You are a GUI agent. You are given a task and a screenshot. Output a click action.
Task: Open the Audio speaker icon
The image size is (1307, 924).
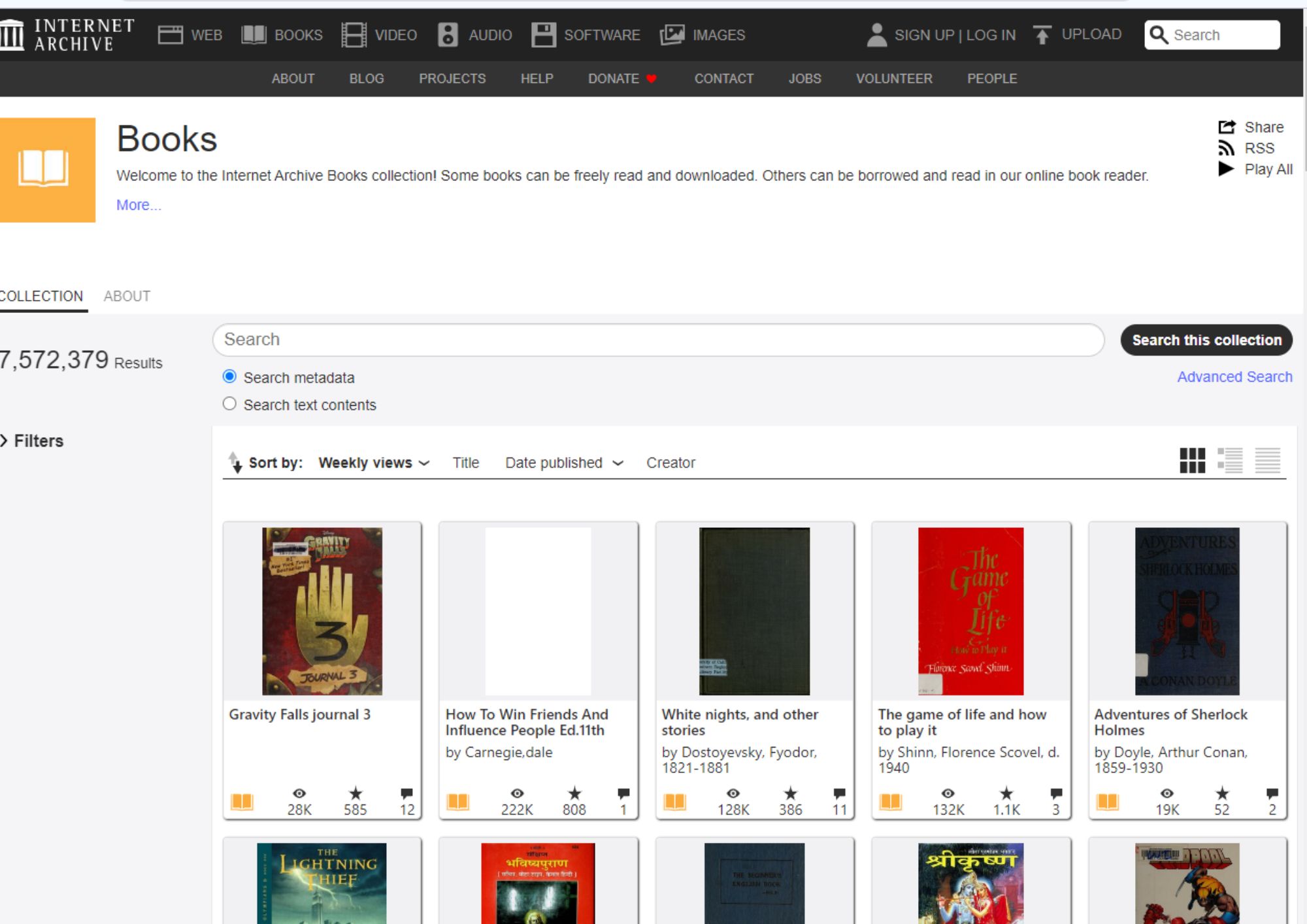[448, 35]
